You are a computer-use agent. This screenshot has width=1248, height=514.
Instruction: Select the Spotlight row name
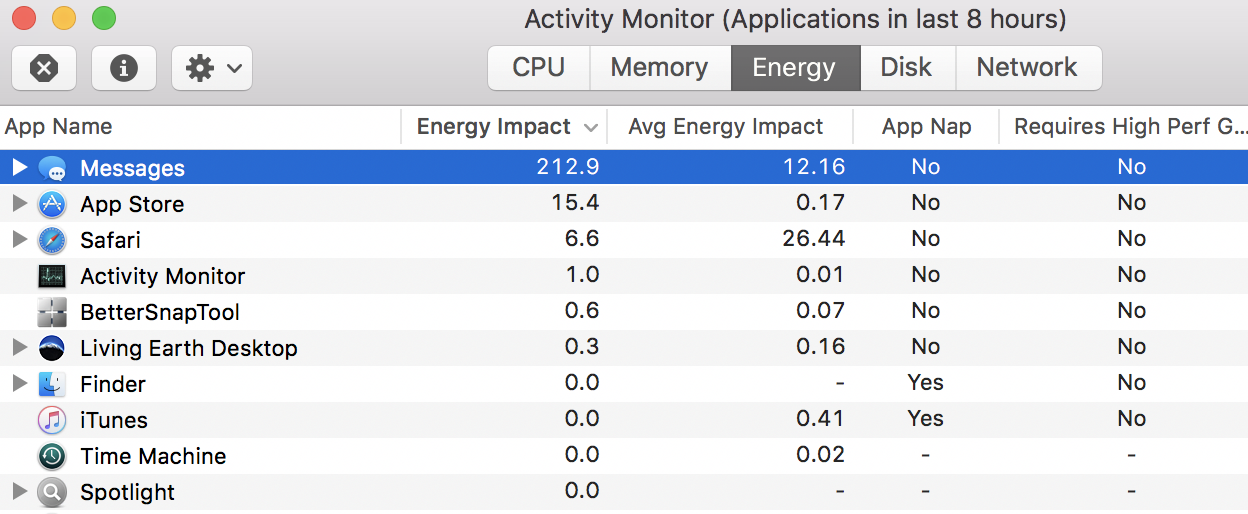tap(128, 492)
